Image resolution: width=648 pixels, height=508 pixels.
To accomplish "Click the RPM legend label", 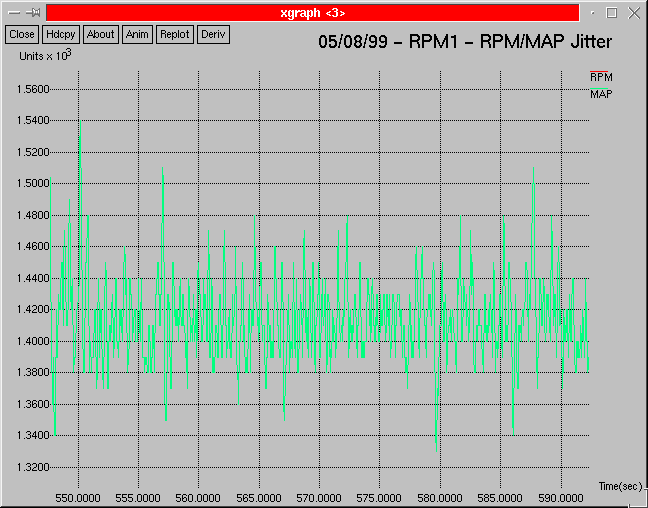I will point(601,77).
